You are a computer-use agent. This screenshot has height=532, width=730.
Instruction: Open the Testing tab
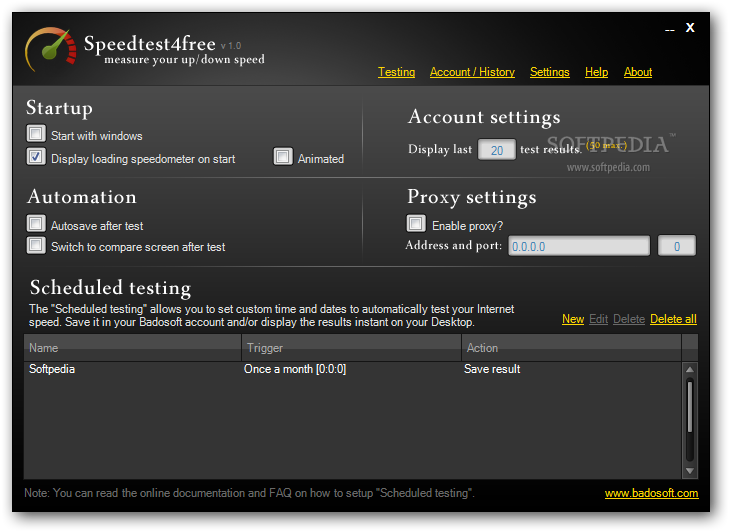(x=396, y=72)
